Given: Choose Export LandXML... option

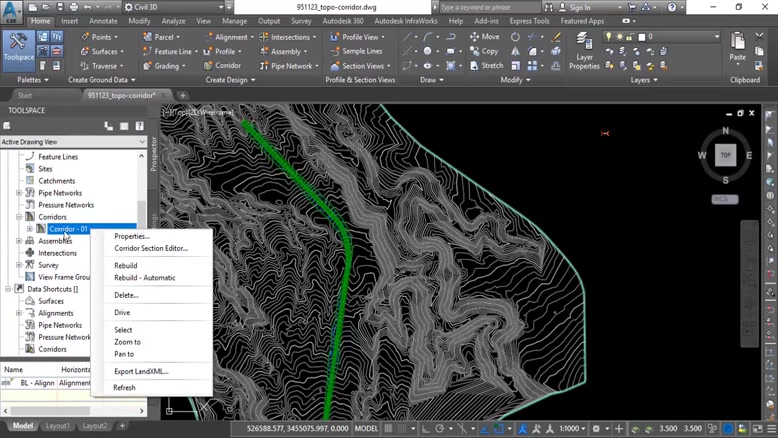Looking at the screenshot, I should click(141, 371).
